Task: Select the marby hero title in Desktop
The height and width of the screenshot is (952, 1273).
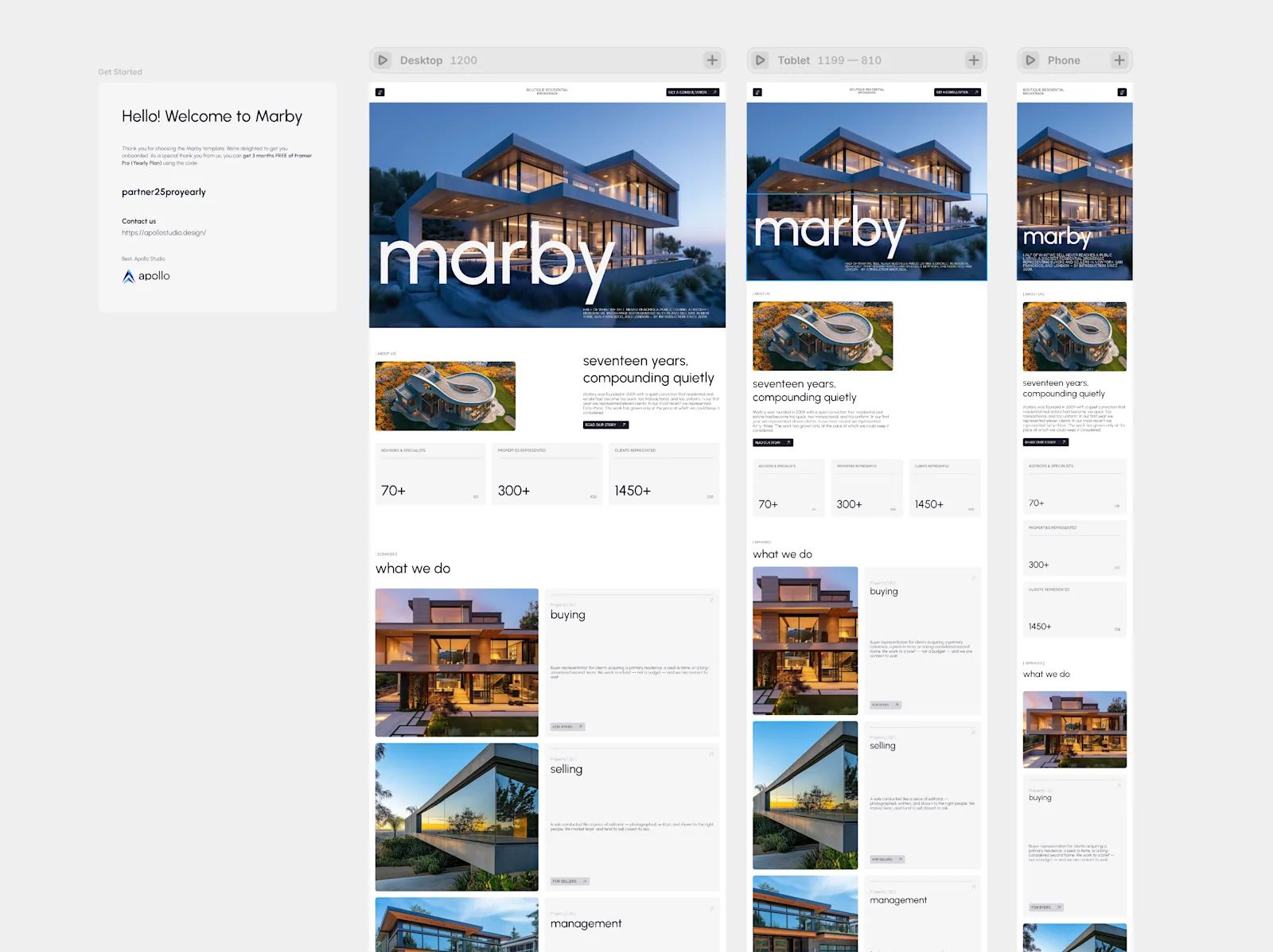Action: point(496,261)
